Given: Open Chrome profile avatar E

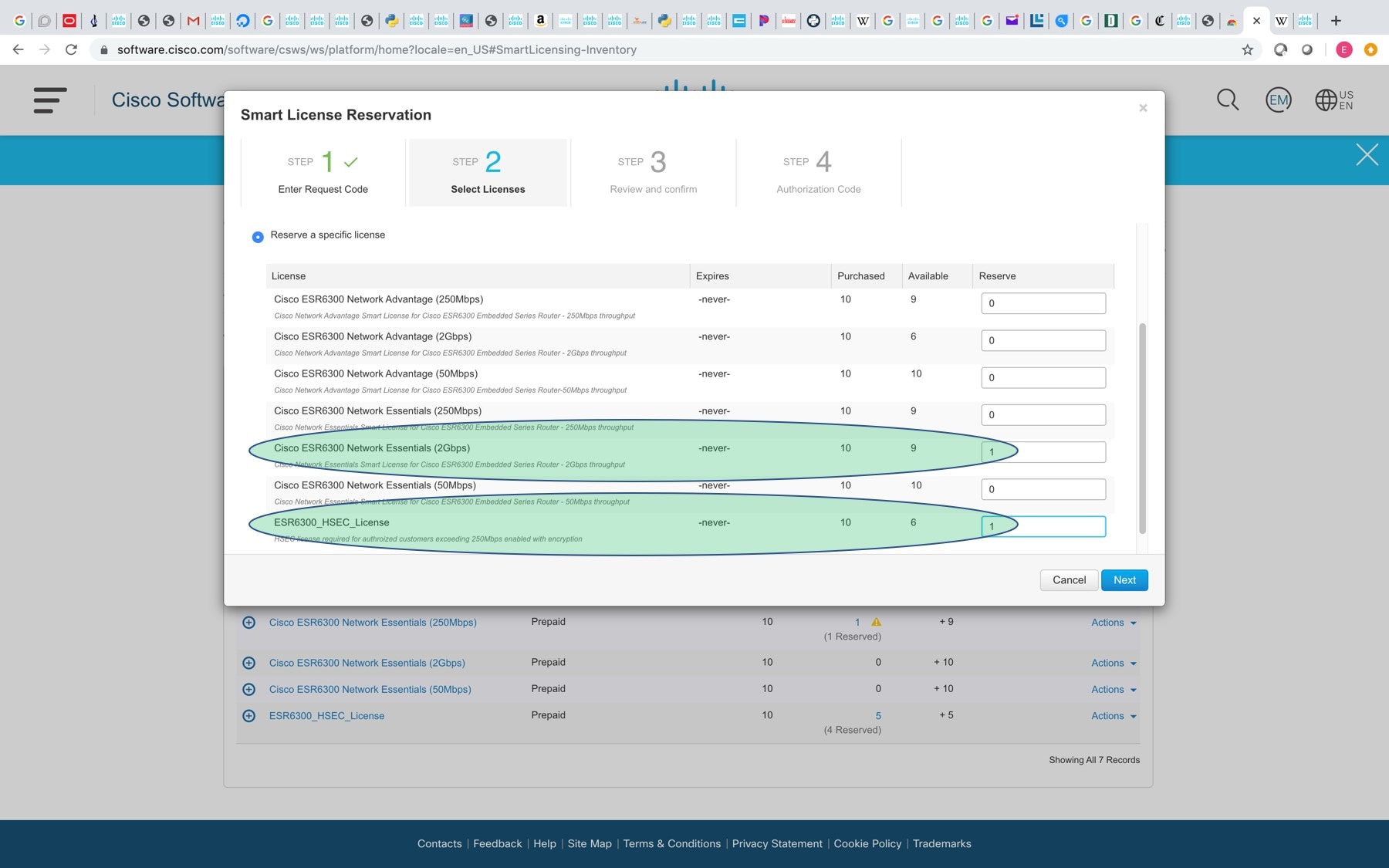Looking at the screenshot, I should 1343,49.
